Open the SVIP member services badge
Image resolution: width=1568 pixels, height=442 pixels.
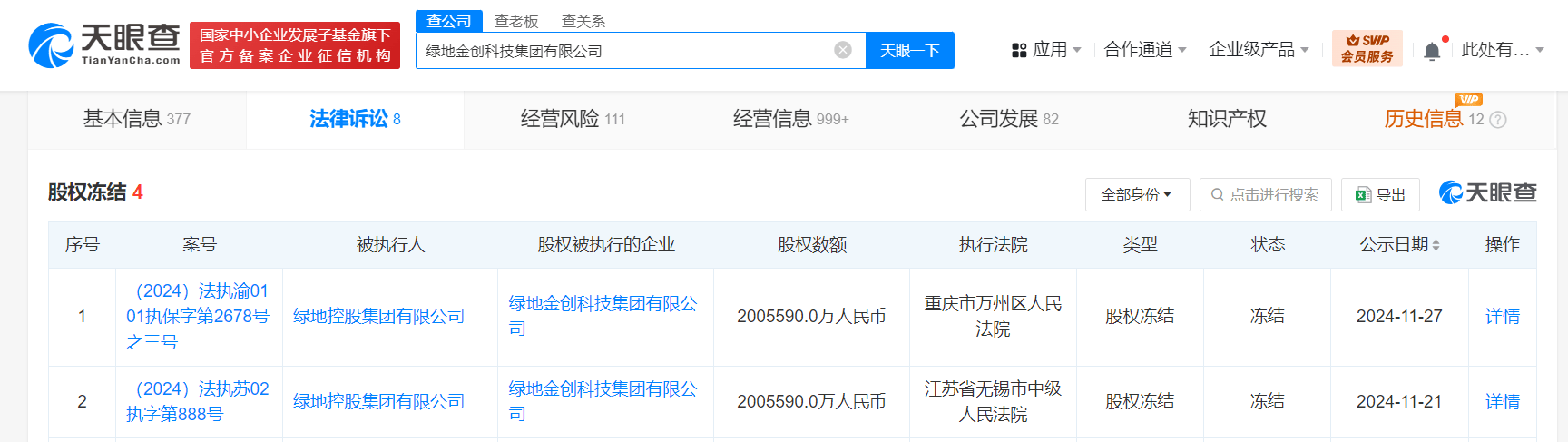tap(1367, 48)
